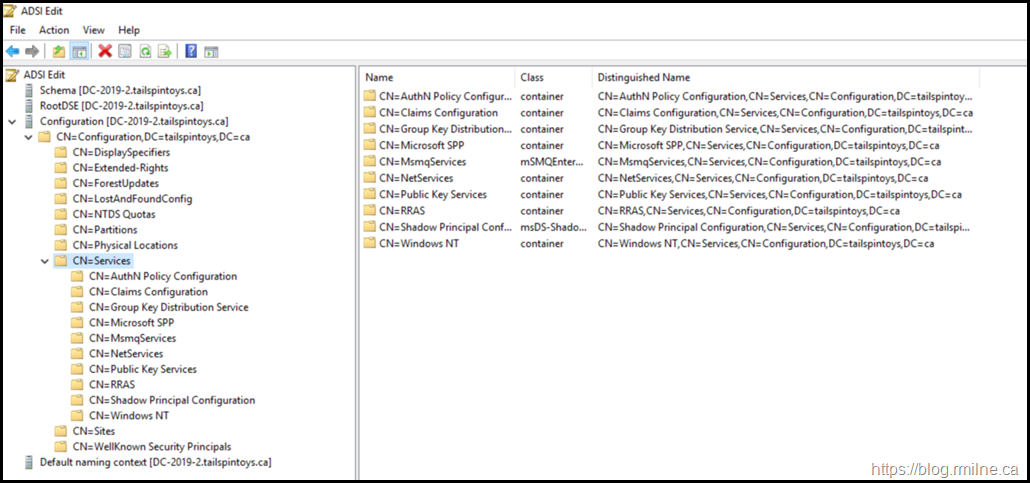Viewport: 1030px width, 483px height.
Task: Collapse the Configuration naming context node
Action: point(12,121)
